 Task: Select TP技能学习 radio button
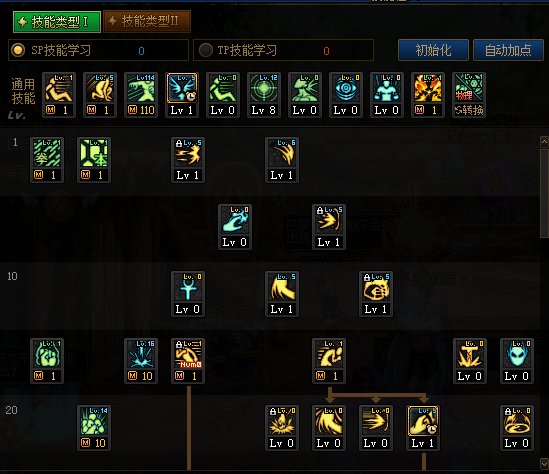[x=206, y=50]
